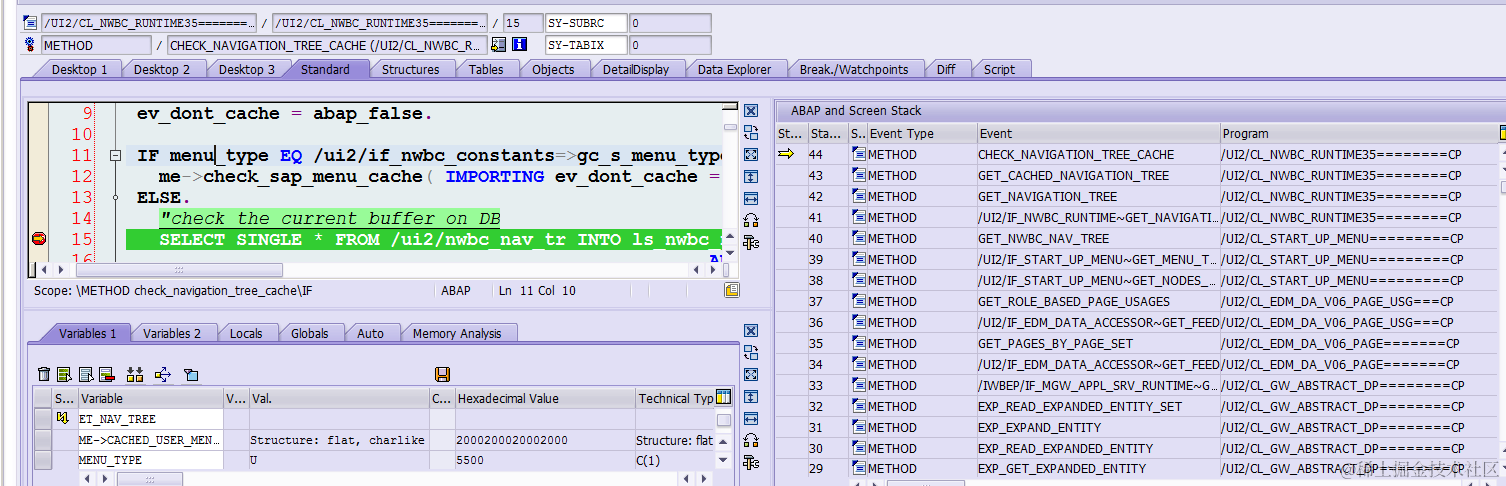Maximize the variables tool to full screen
Viewport: 1506px width, 486px height.
751,375
